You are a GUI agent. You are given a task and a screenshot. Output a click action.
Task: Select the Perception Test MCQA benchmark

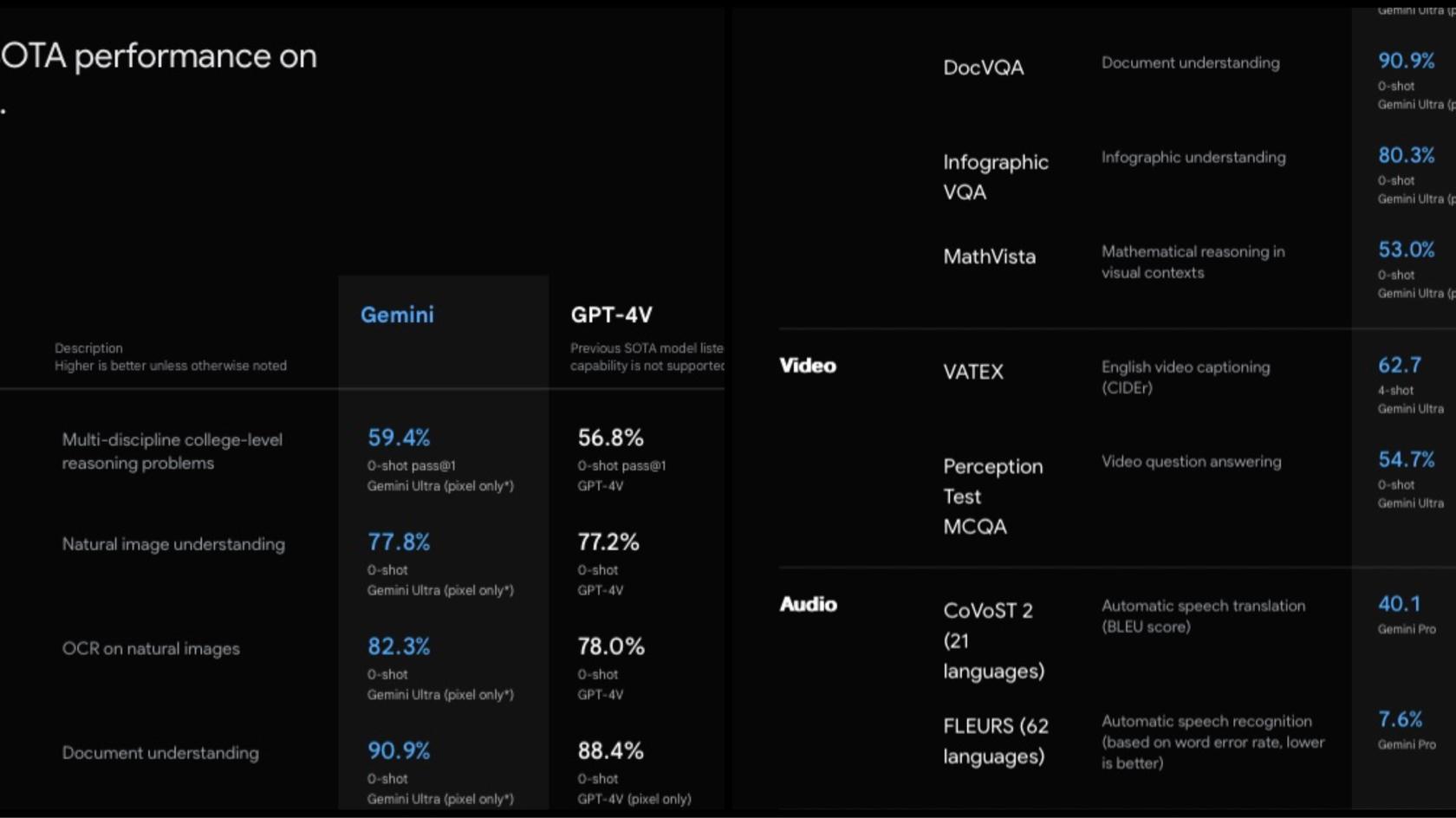993,497
